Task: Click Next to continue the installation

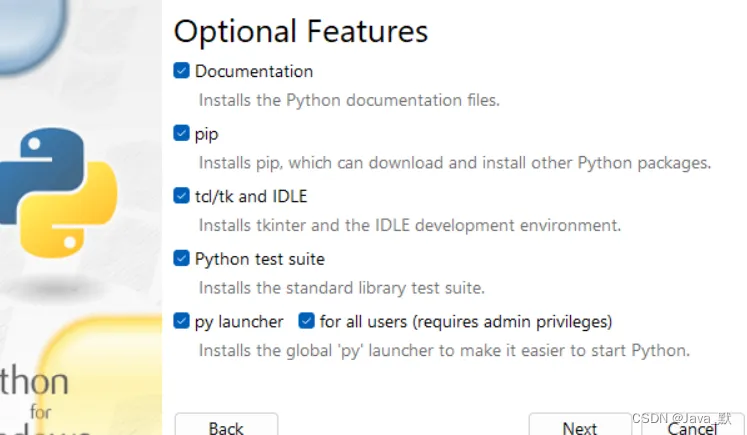Action: point(580,425)
